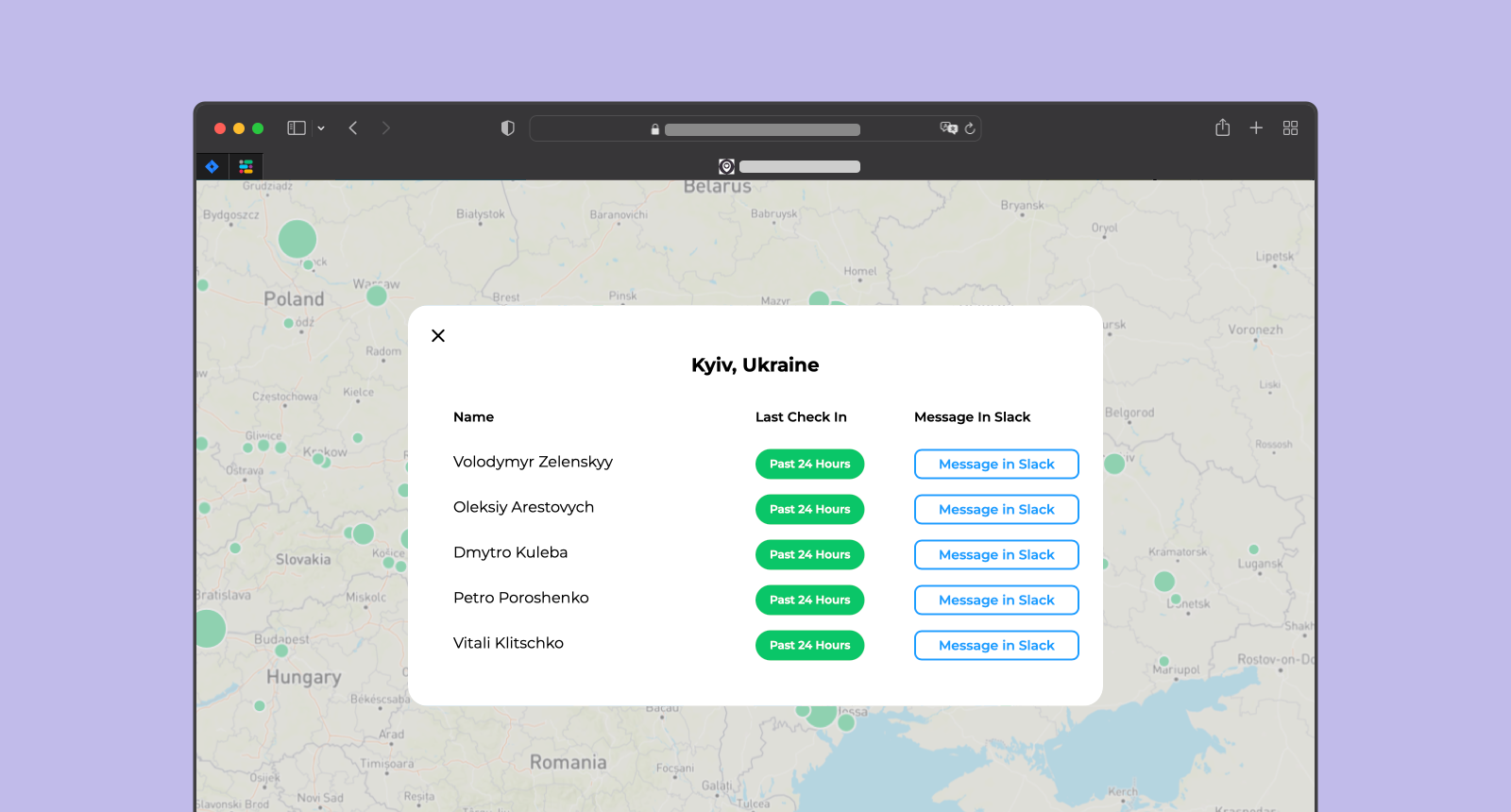Close the Kyiv, Ukraine popup

pos(438,335)
